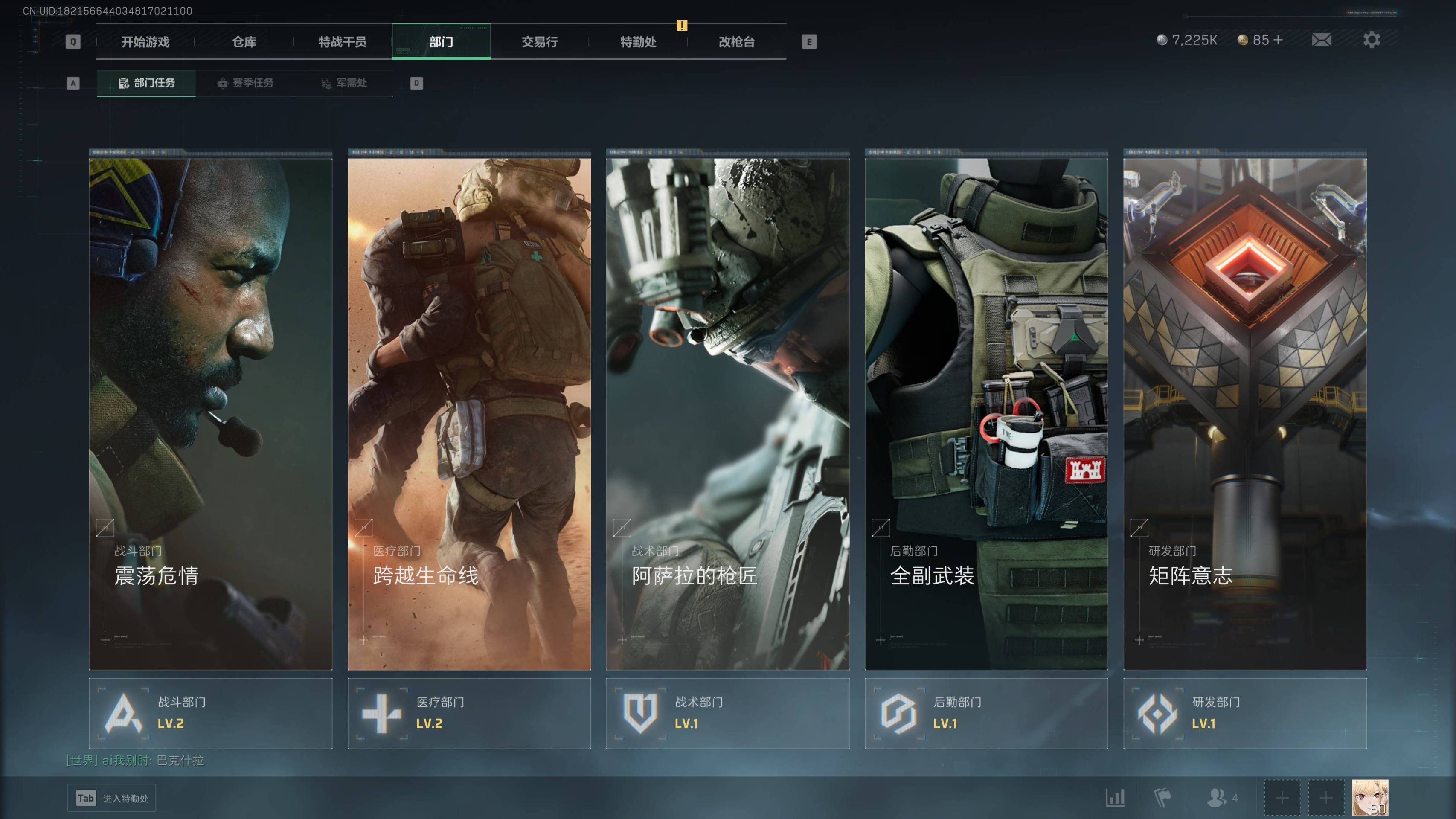The width and height of the screenshot is (1456, 819).
Task: Open the 交易行 tab
Action: point(539,42)
